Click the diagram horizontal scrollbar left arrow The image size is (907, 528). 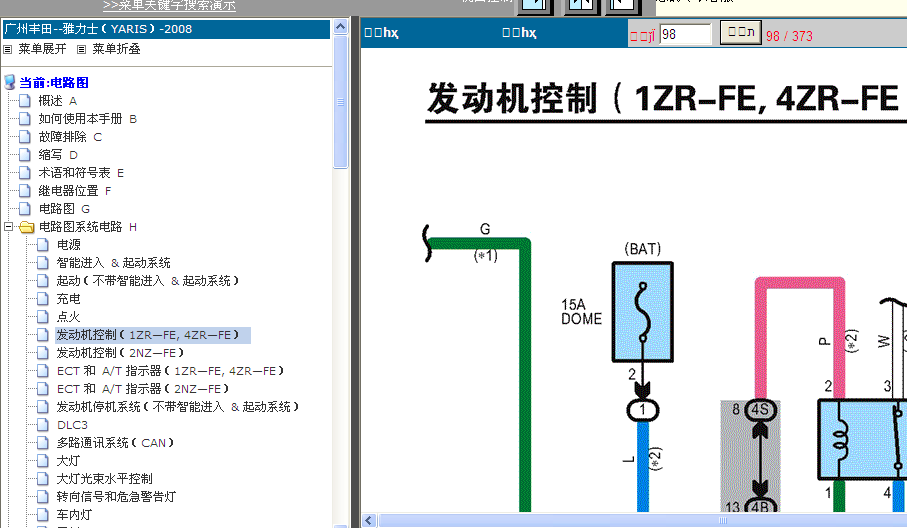(368, 520)
